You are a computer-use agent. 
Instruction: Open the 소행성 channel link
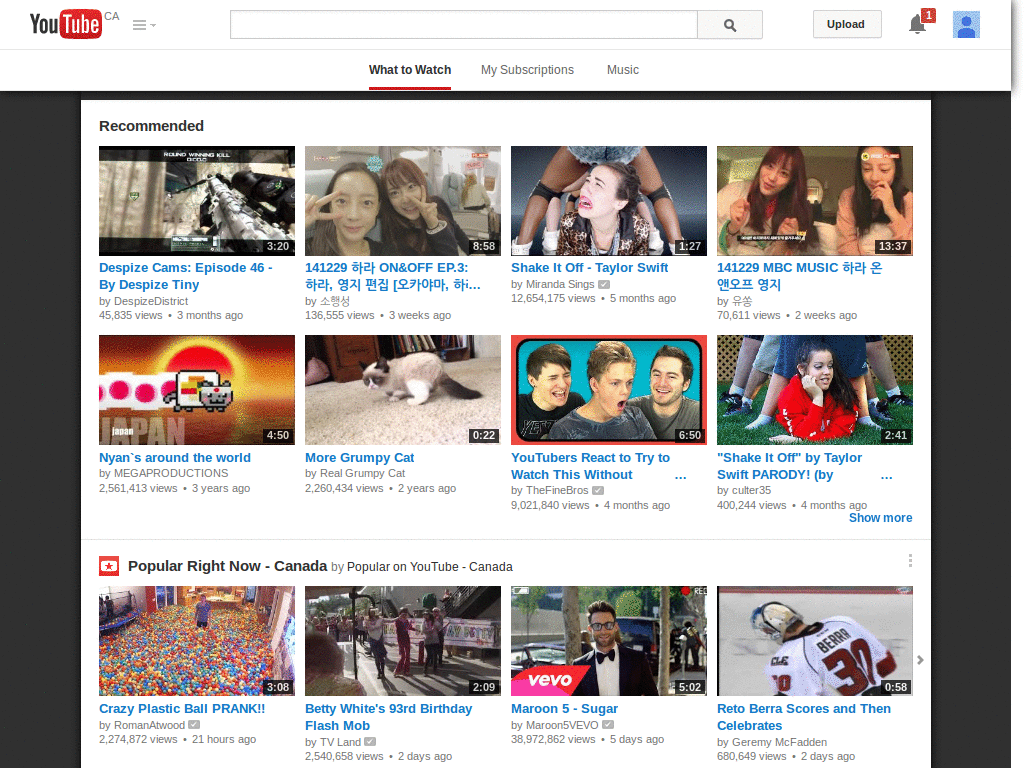pos(334,301)
